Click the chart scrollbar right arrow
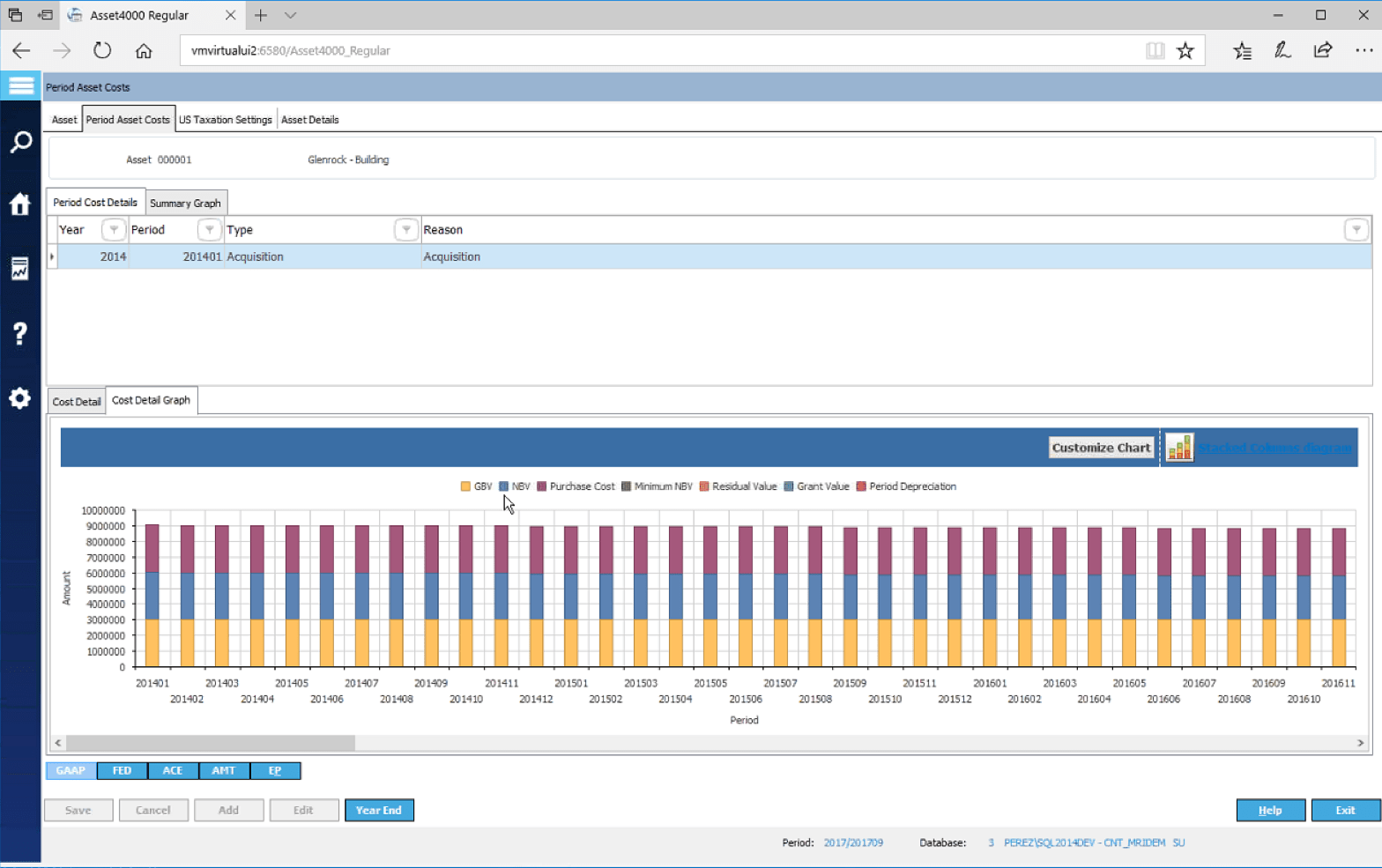Viewport: 1382px width, 868px height. 1360,743
